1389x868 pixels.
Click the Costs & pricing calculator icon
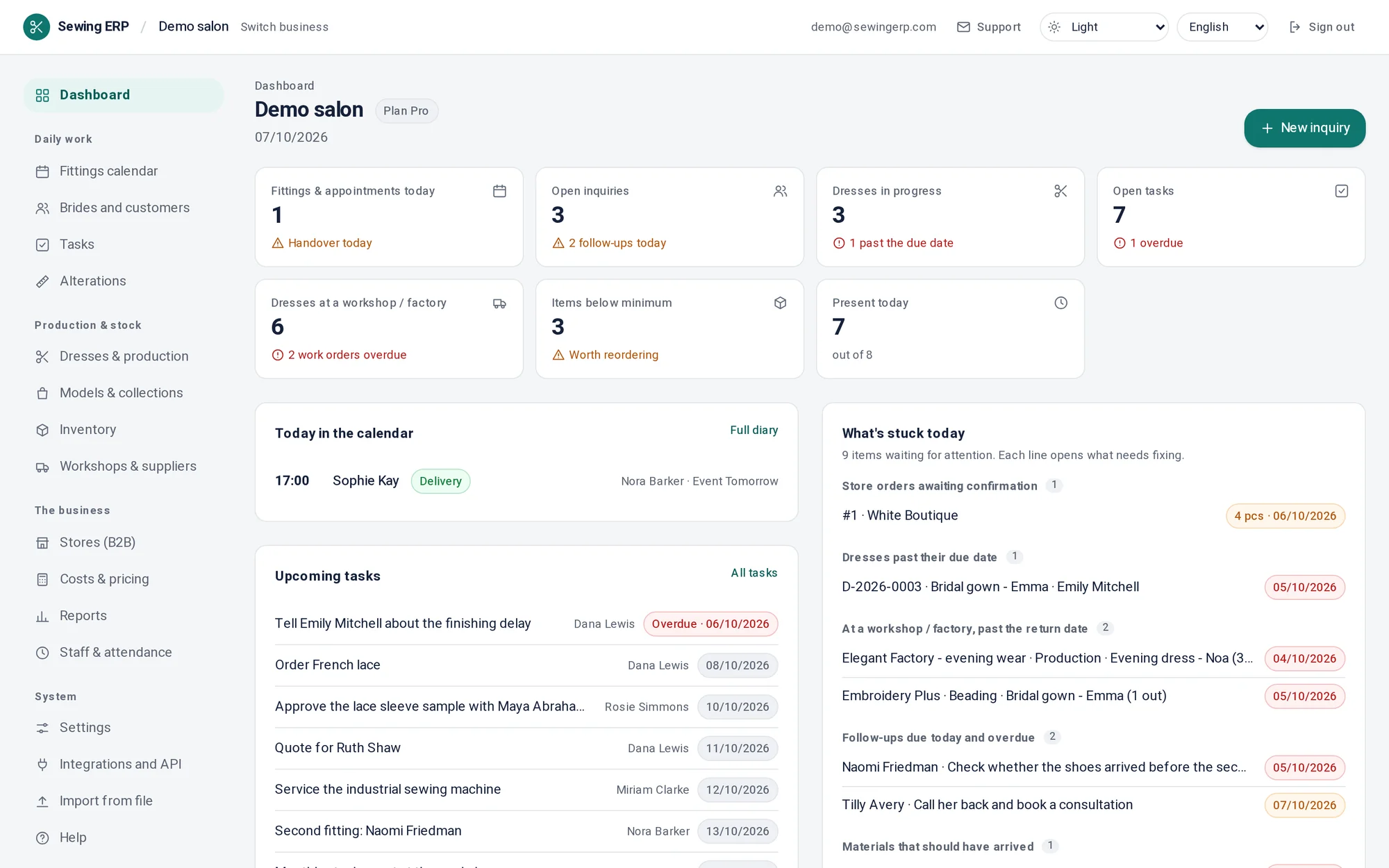pos(42,579)
